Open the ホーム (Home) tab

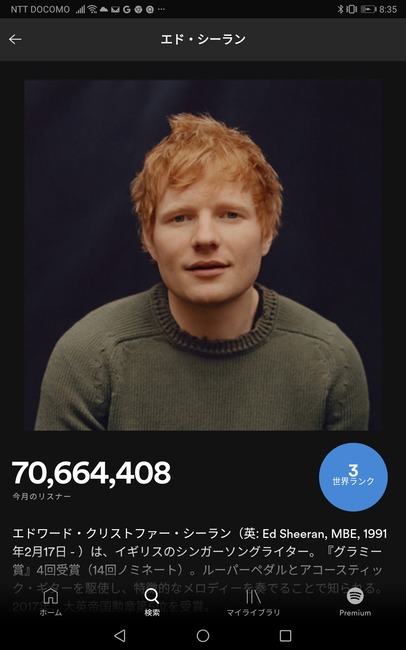(51, 602)
